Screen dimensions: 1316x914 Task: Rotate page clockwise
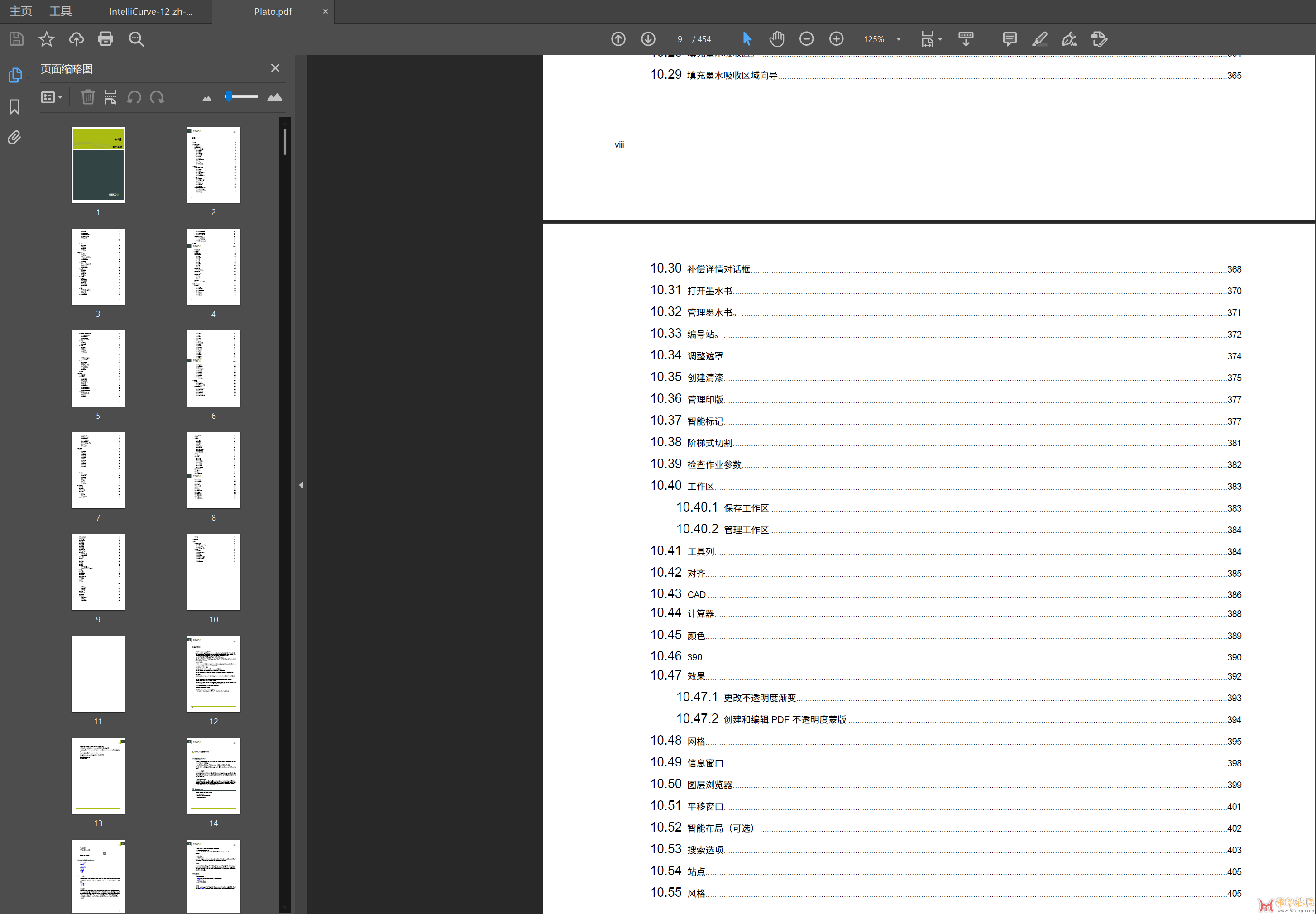tap(157, 97)
